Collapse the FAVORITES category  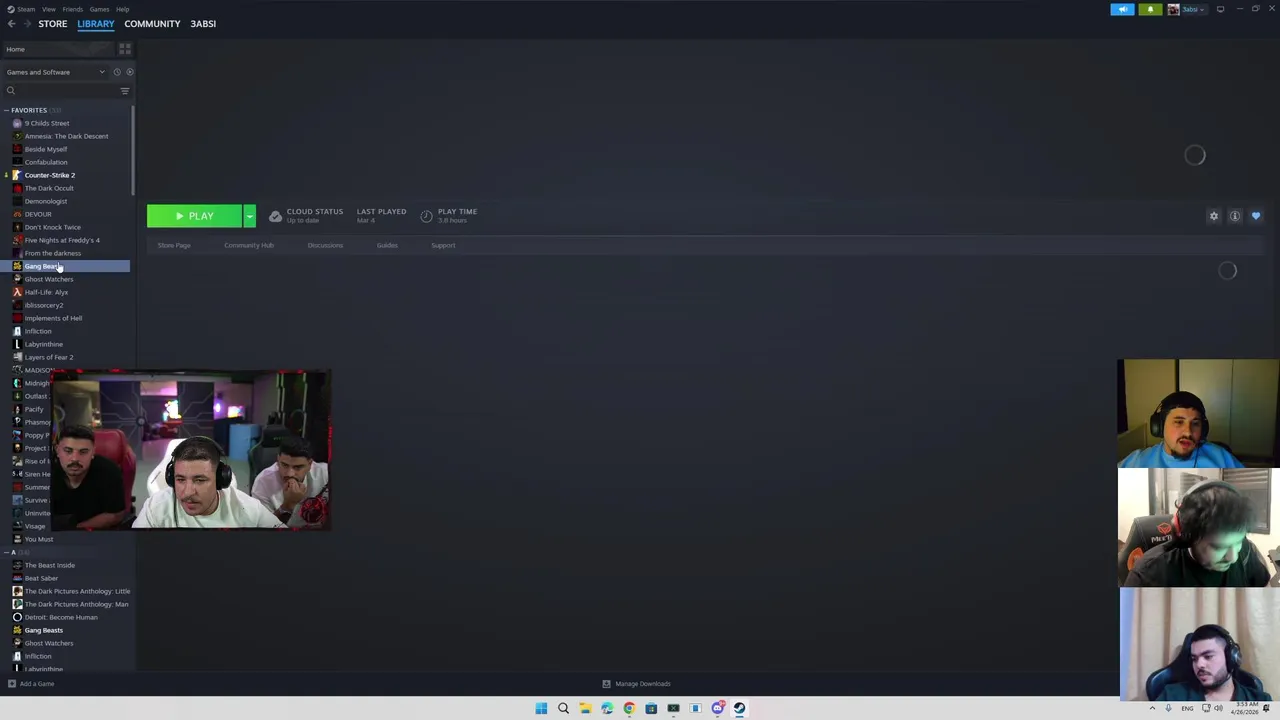click(x=6, y=110)
